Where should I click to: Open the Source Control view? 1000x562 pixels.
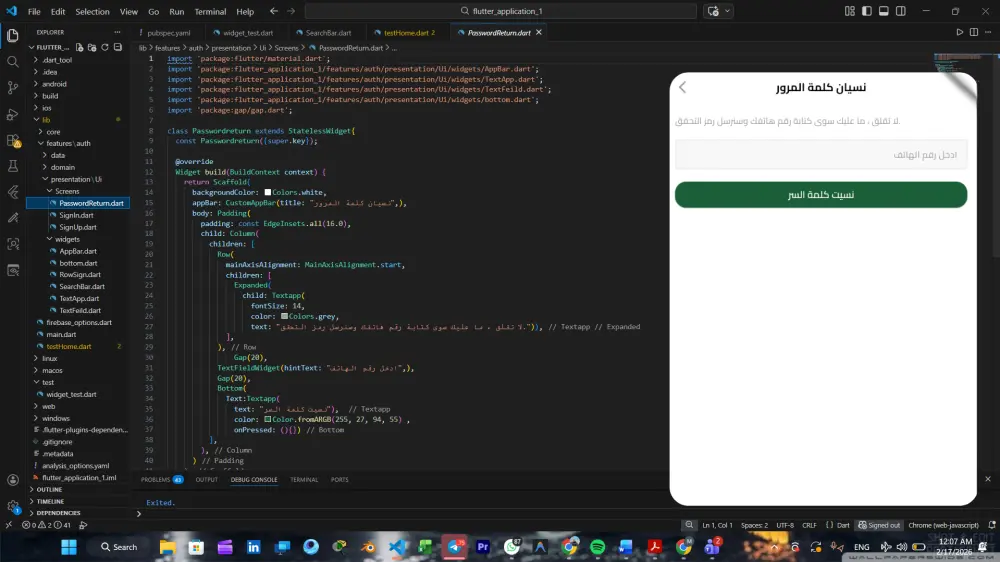[13, 87]
